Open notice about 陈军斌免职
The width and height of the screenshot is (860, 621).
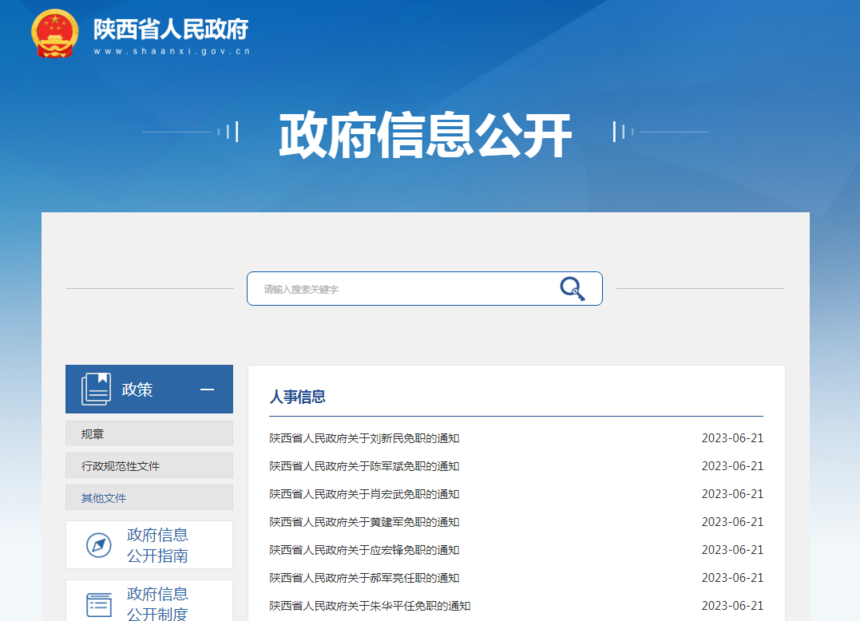click(x=364, y=466)
